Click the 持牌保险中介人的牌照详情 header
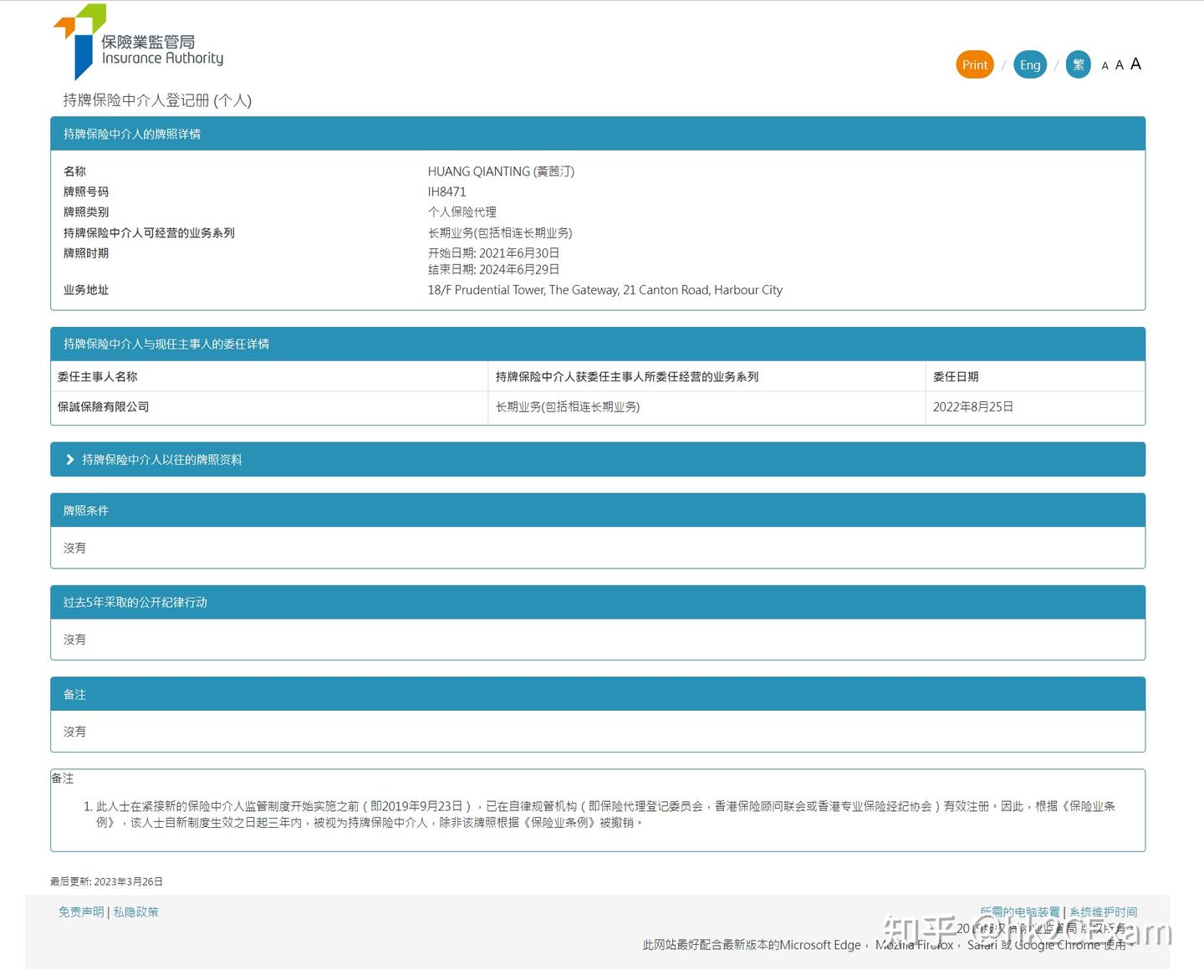Image resolution: width=1204 pixels, height=980 pixels. (598, 134)
